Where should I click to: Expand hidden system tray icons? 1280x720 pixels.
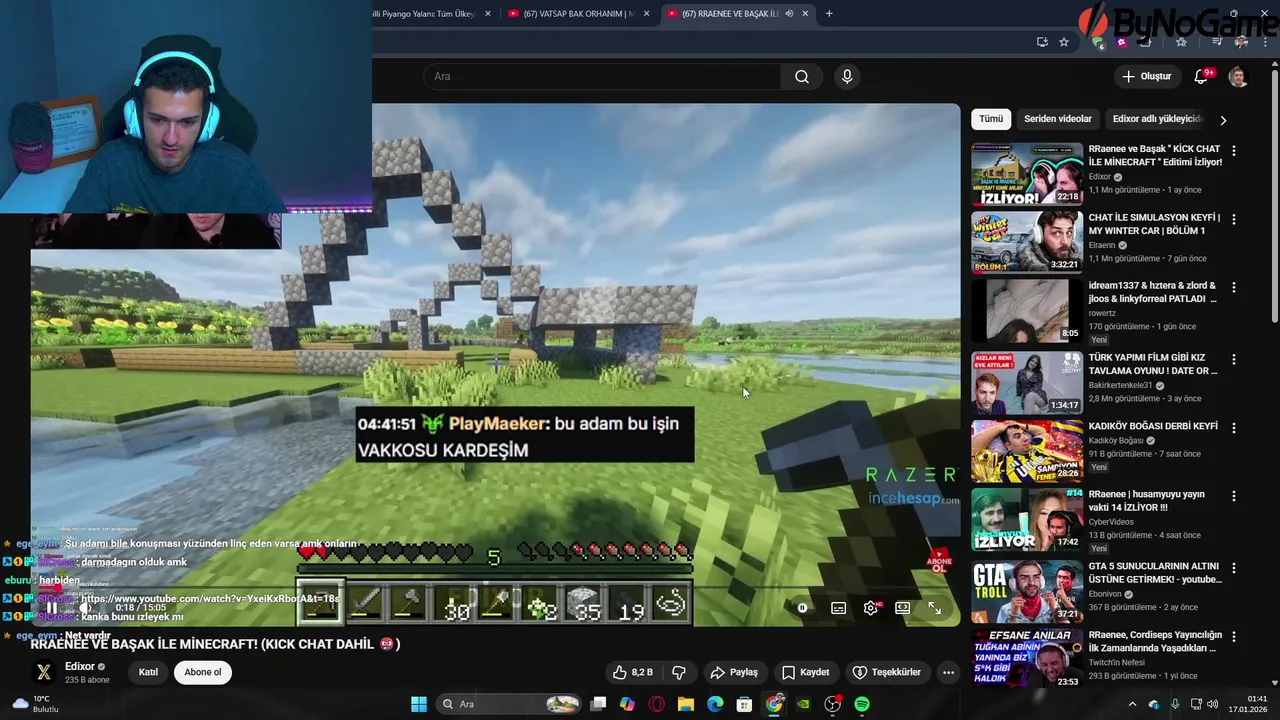[1132, 704]
